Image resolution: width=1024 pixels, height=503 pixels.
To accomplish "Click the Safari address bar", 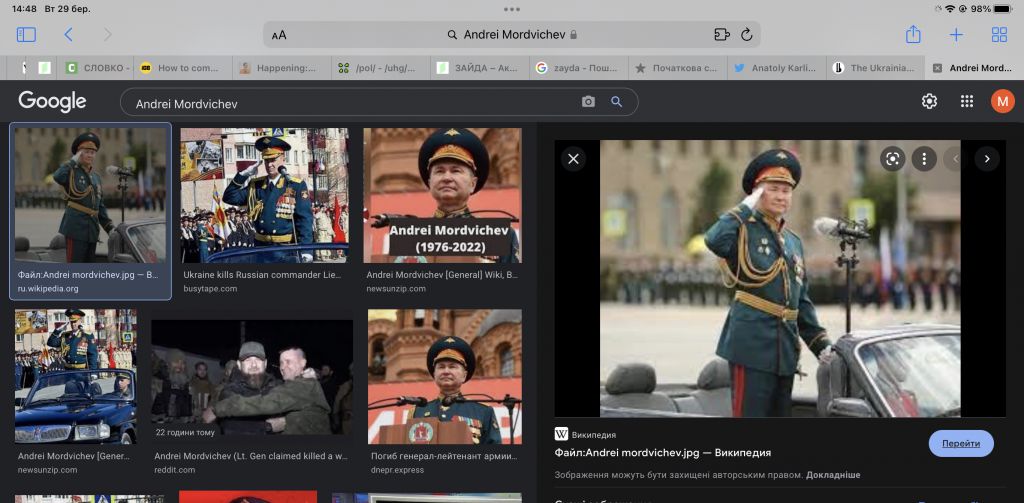I will [x=511, y=35].
